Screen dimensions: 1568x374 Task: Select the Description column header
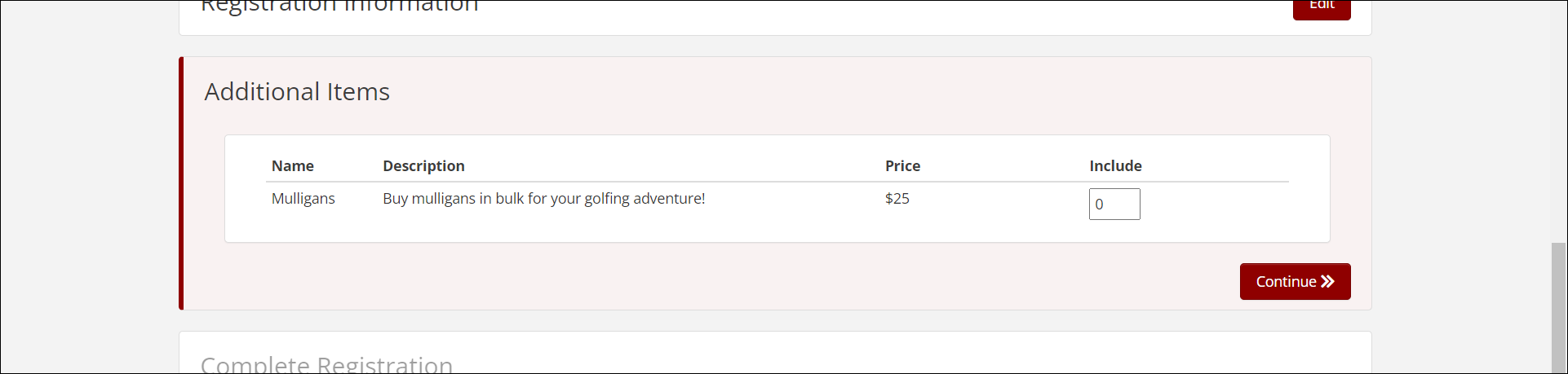coord(423,166)
